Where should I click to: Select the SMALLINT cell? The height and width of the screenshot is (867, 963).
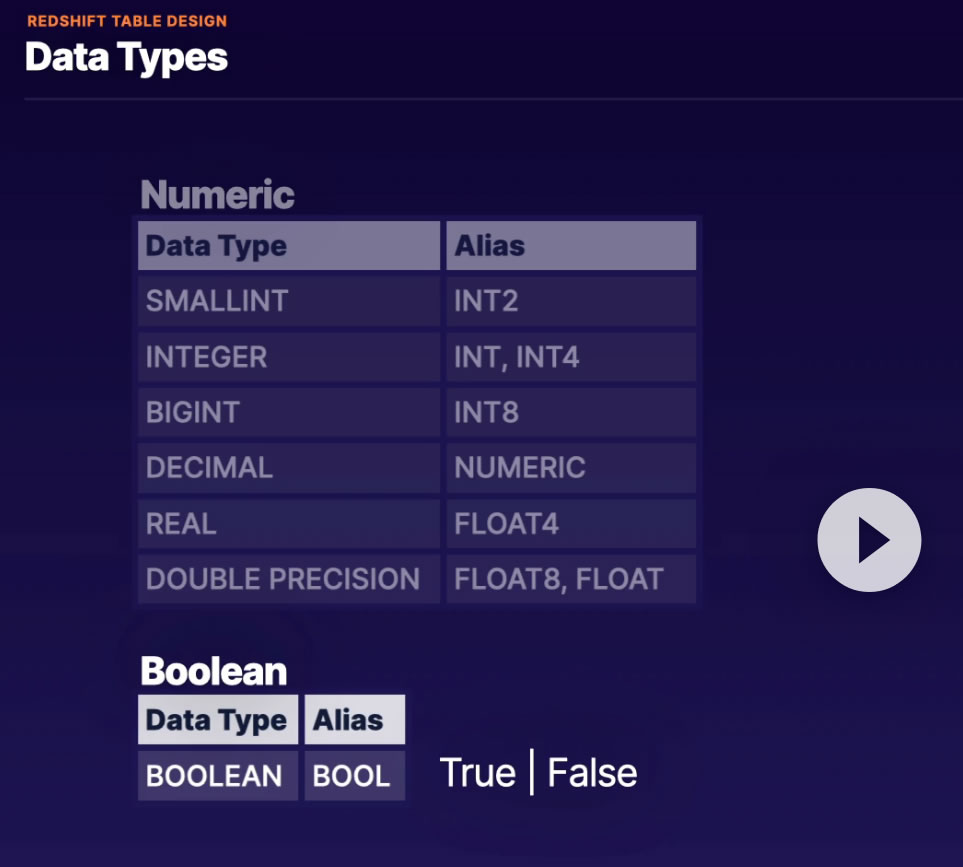click(288, 301)
